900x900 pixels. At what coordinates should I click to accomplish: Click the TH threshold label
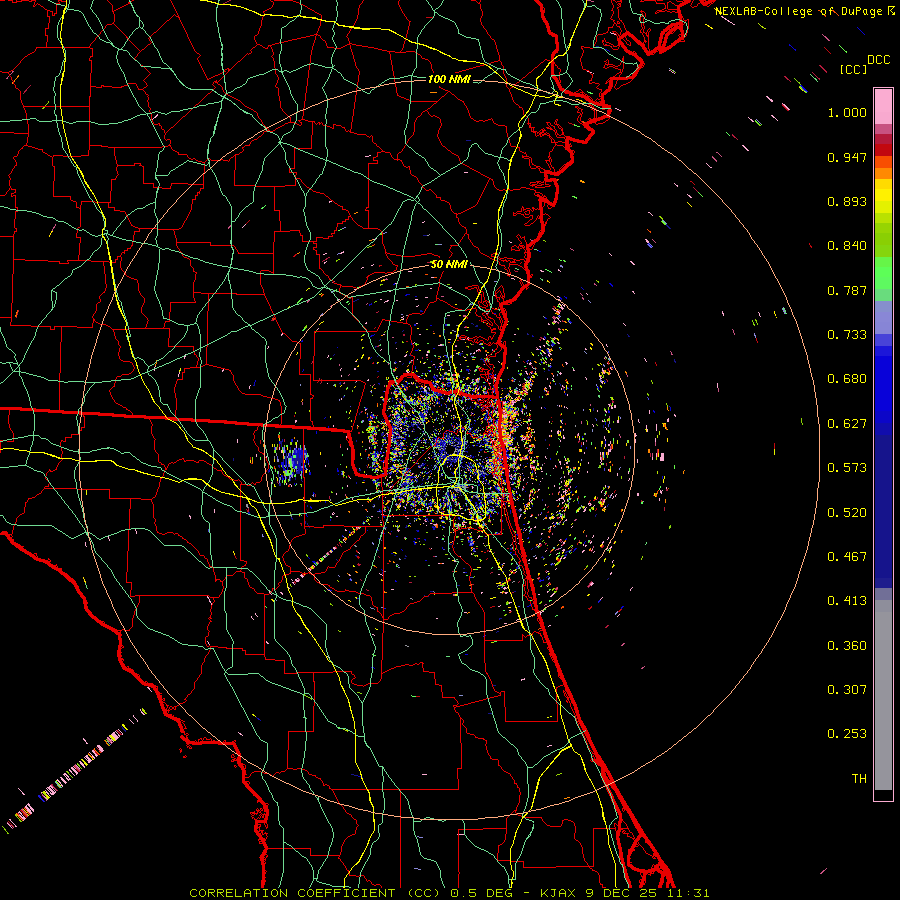click(x=859, y=779)
